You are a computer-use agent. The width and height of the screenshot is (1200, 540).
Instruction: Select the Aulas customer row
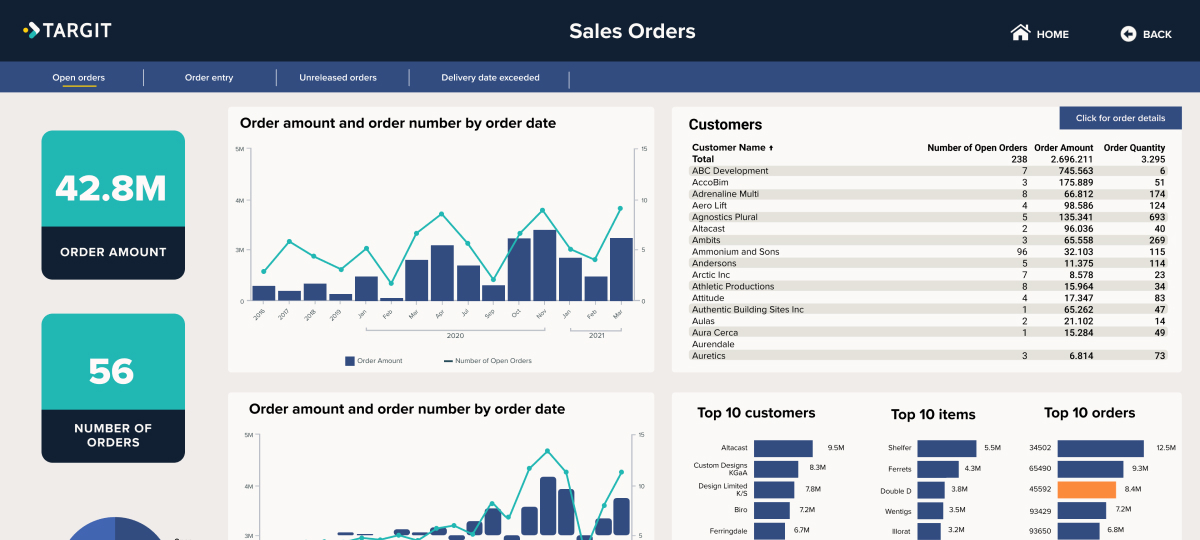click(929, 321)
